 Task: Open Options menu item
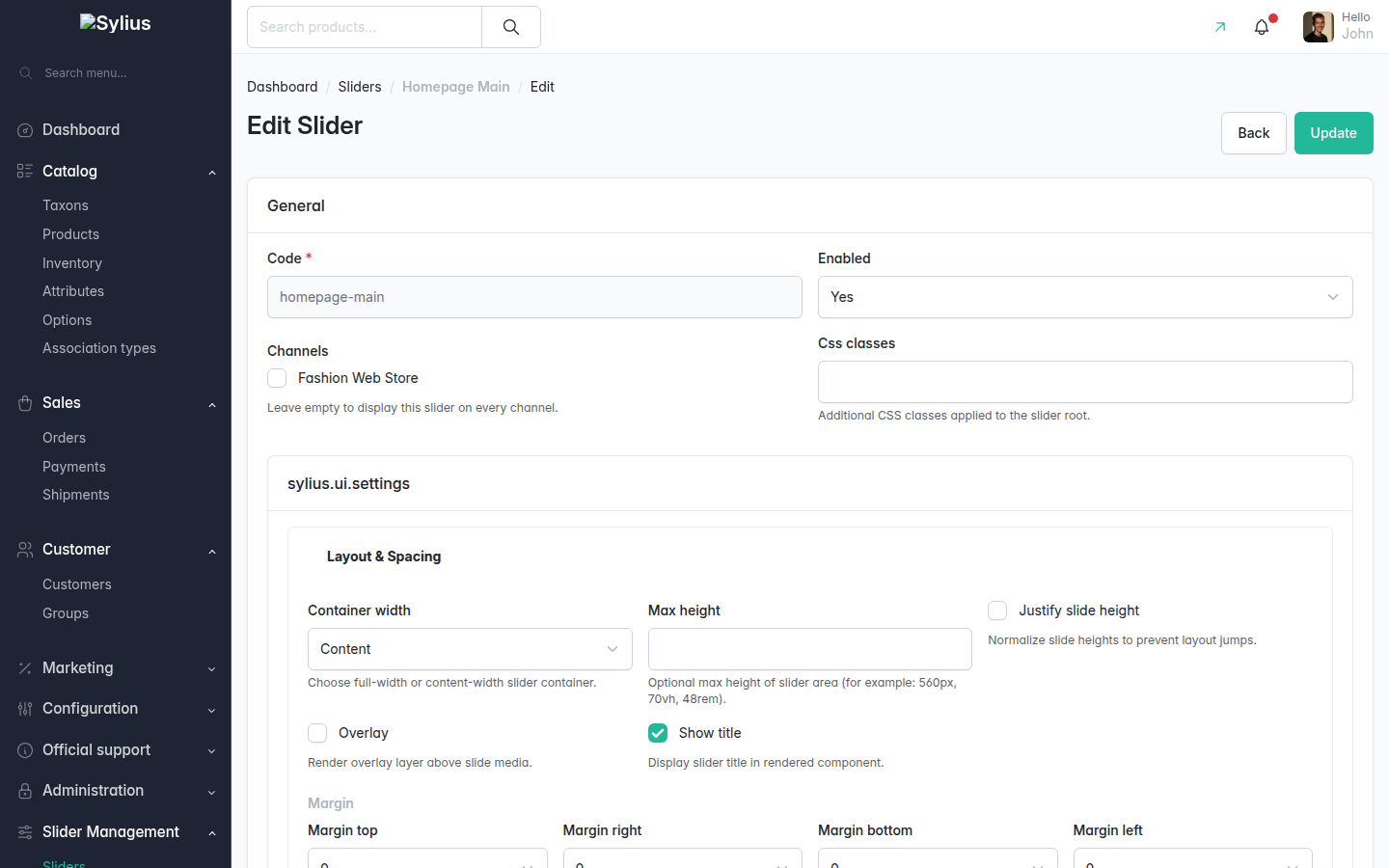(x=68, y=320)
